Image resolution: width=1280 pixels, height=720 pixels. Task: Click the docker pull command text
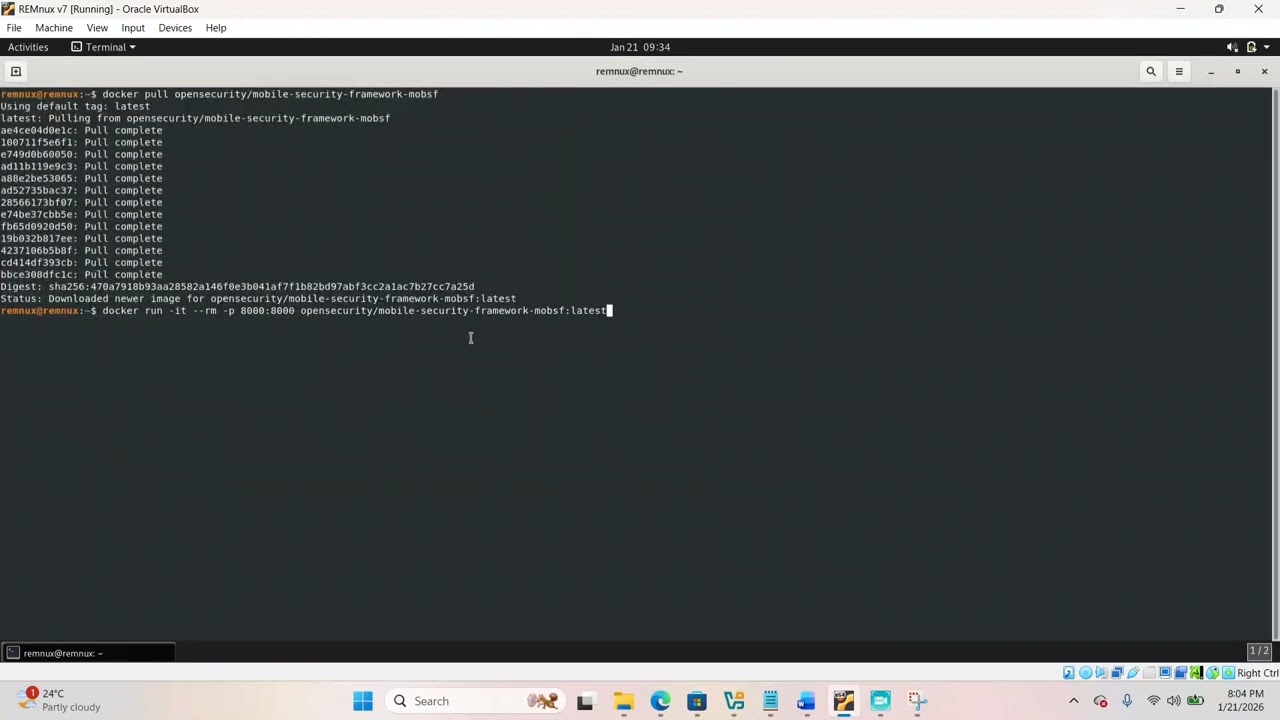[270, 94]
